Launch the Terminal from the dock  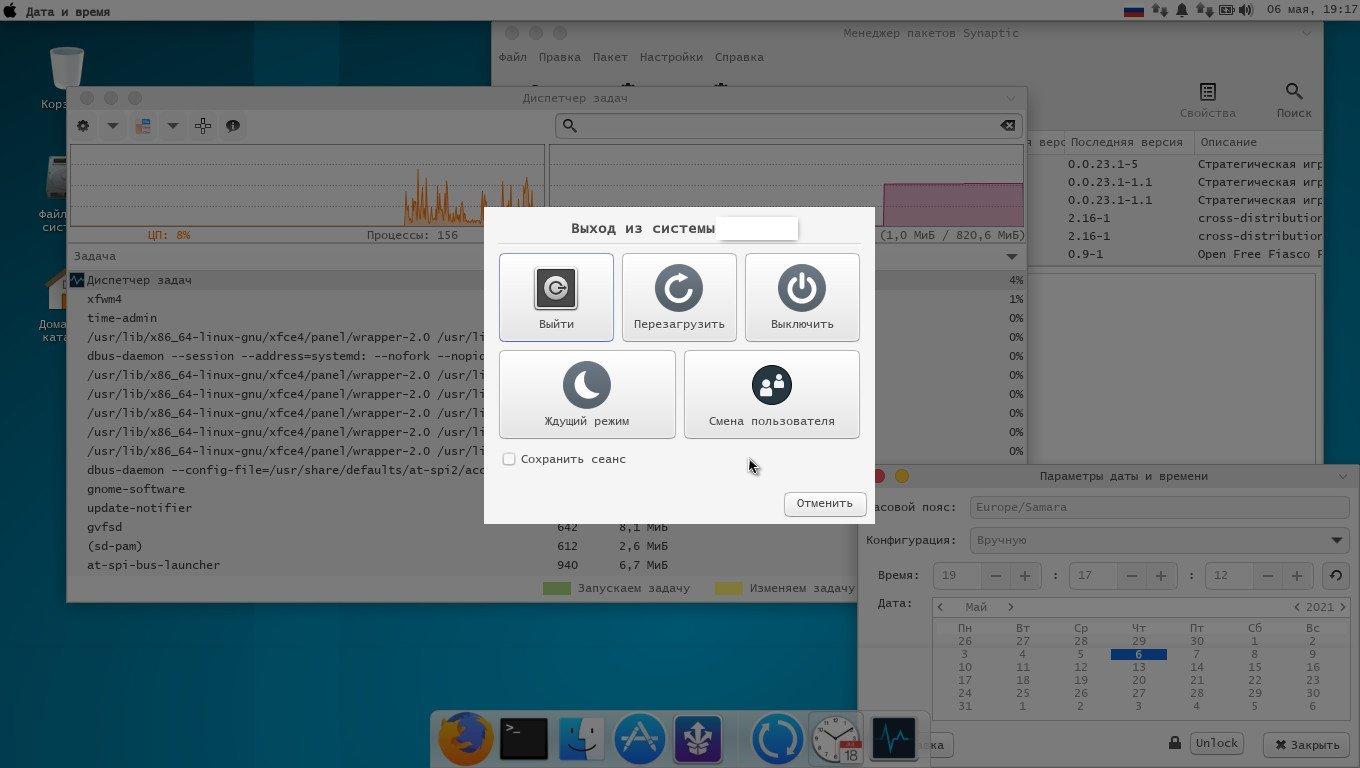pyautogui.click(x=523, y=739)
